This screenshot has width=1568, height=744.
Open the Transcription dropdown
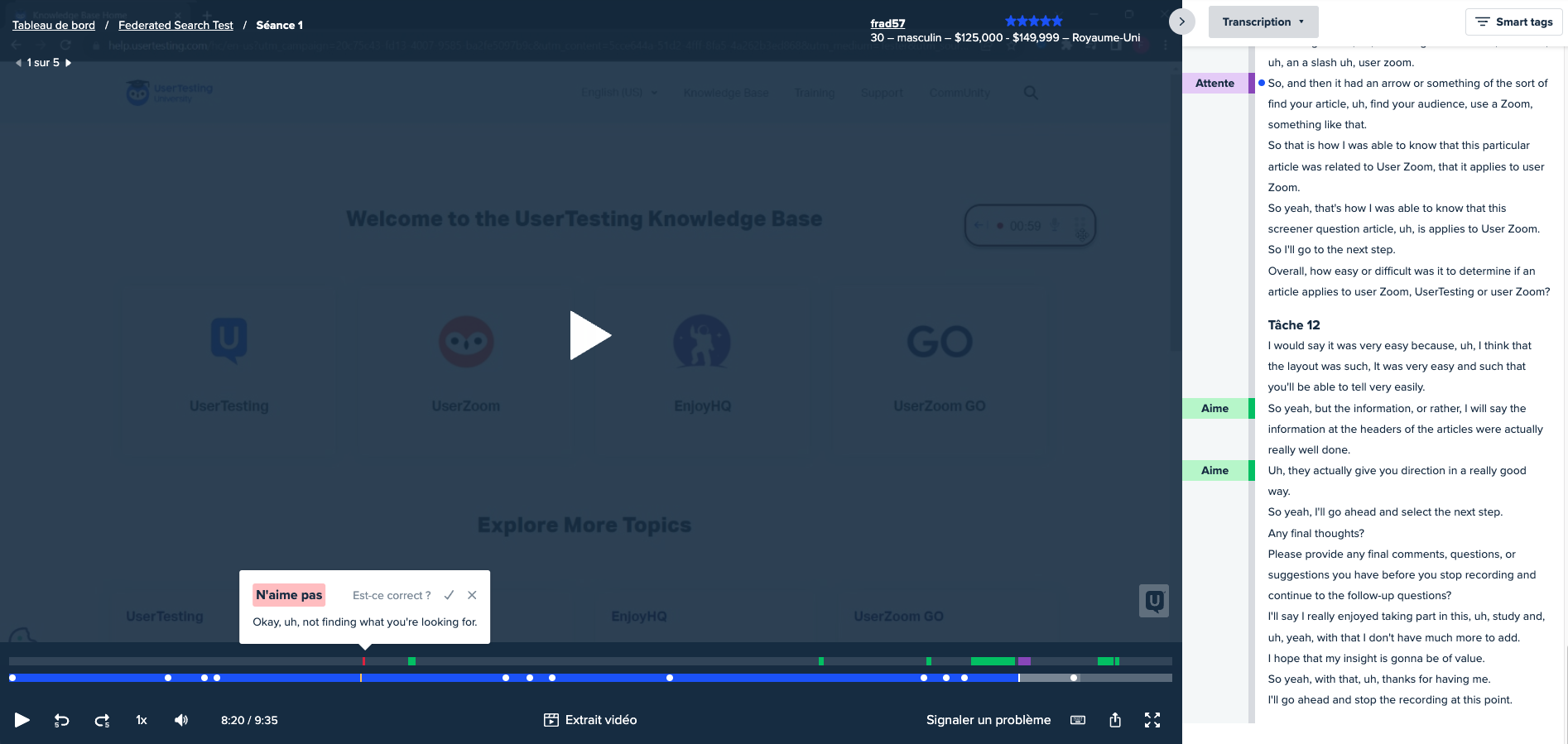click(1263, 22)
